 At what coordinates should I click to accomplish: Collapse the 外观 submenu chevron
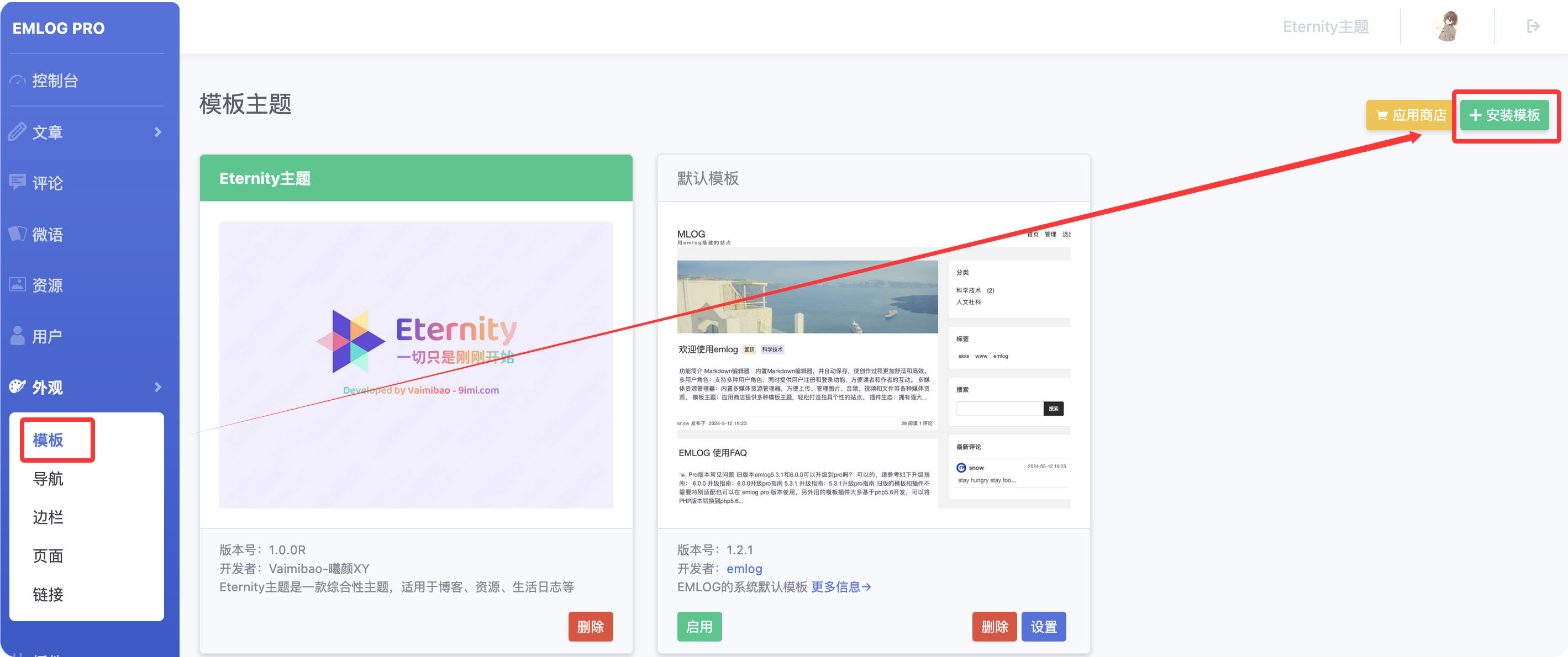[x=157, y=387]
